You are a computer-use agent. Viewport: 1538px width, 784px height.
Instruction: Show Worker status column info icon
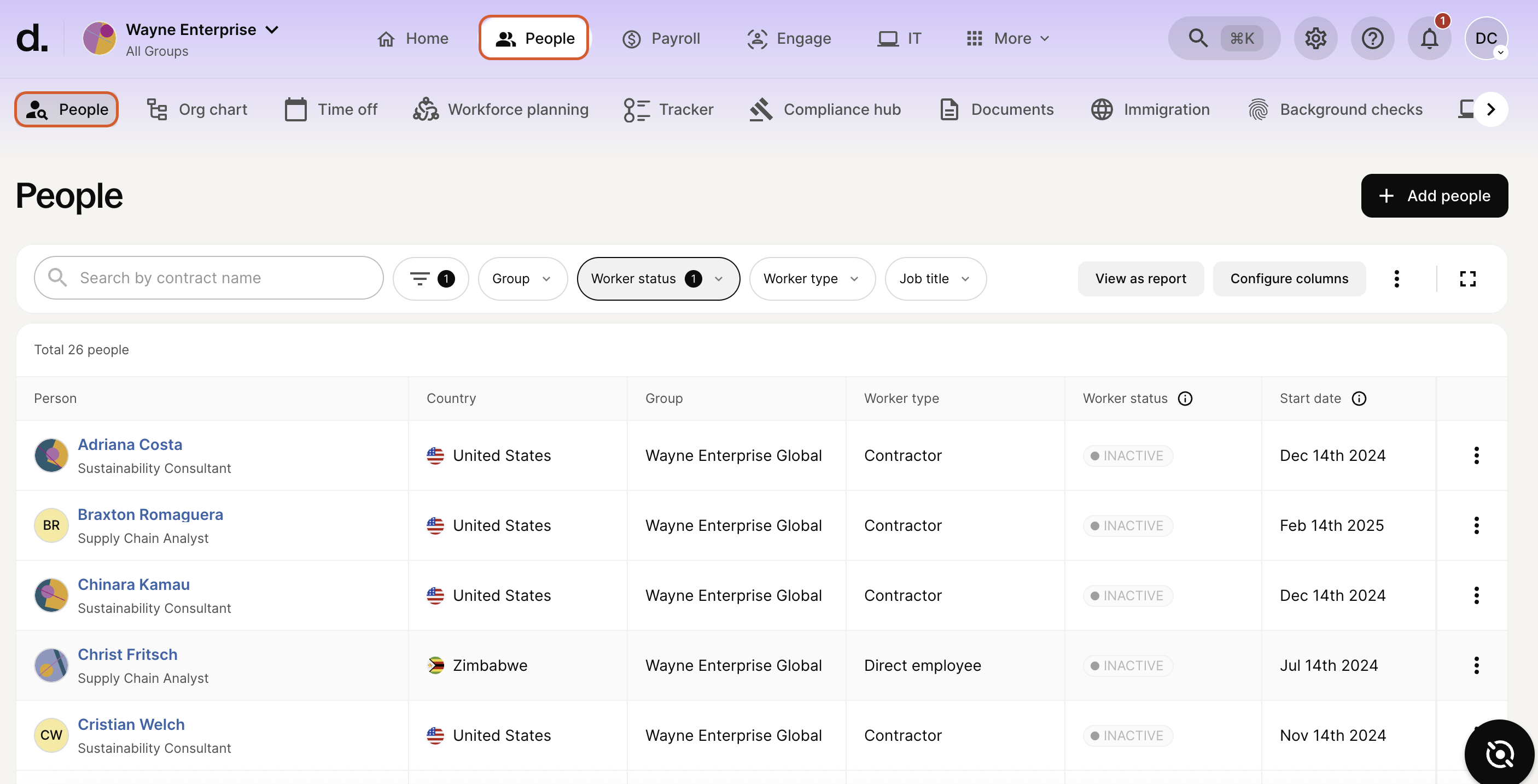tap(1185, 399)
